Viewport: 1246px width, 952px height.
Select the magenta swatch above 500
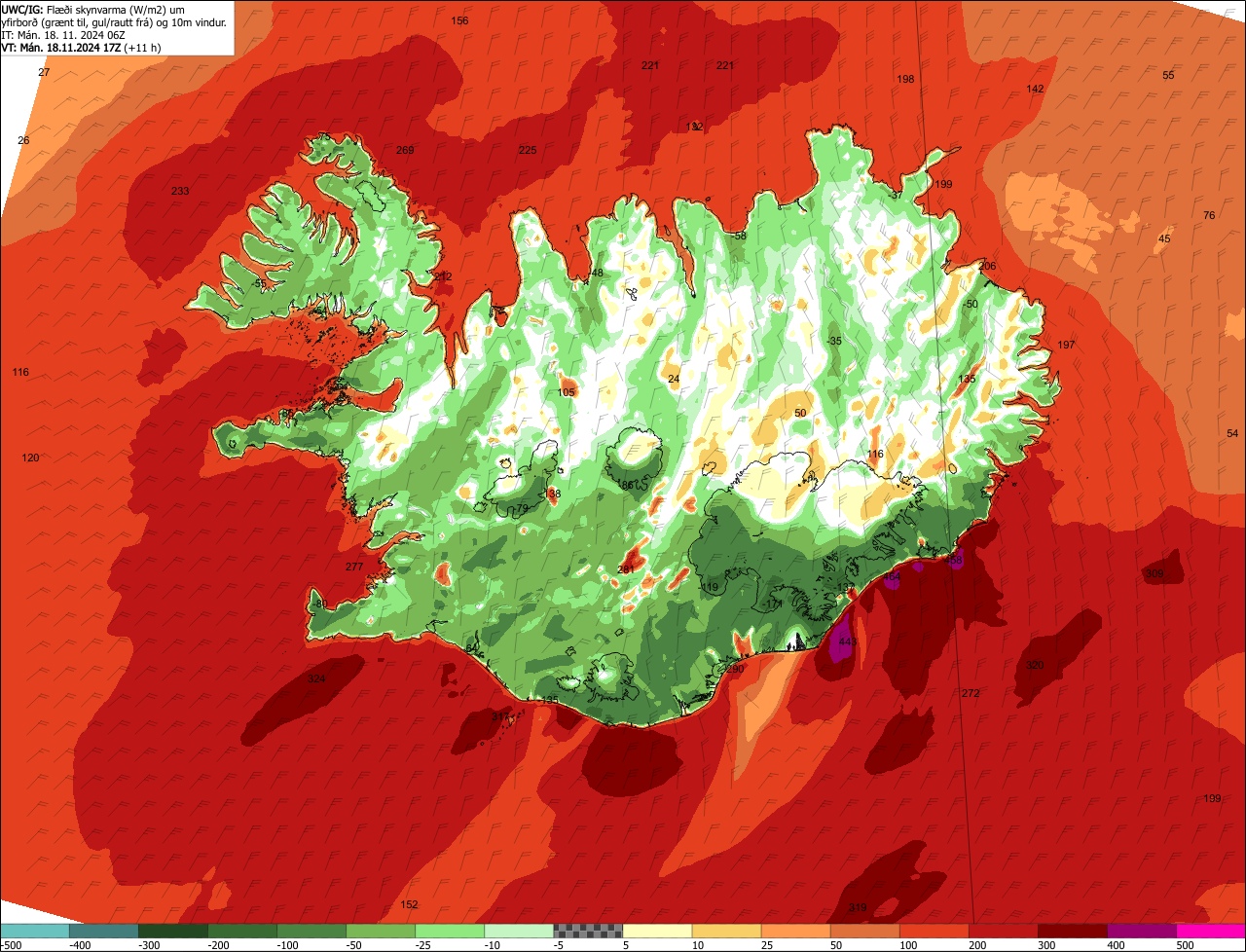[x=1211, y=931]
